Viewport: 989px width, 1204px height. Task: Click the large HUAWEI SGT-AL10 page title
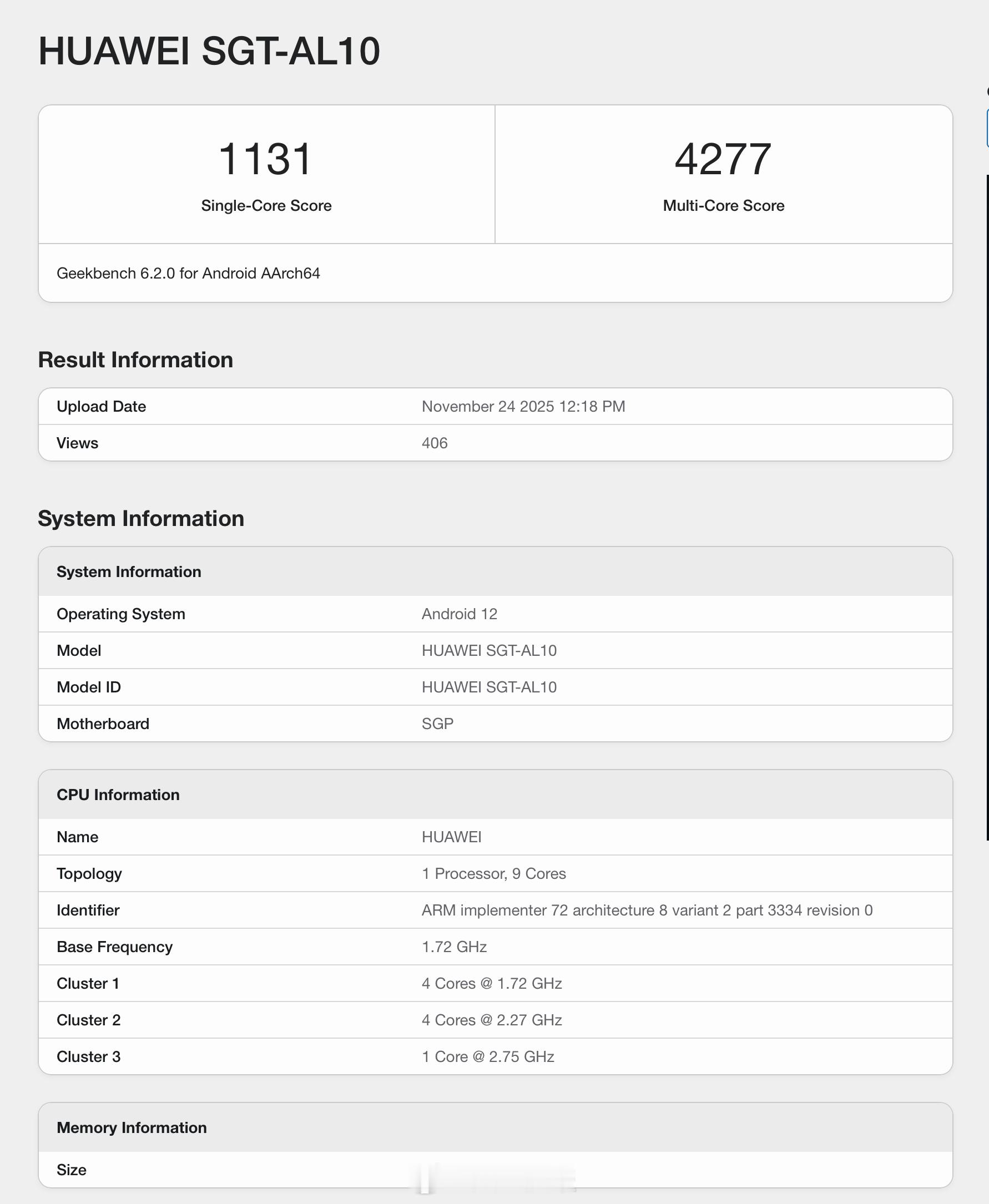(209, 51)
